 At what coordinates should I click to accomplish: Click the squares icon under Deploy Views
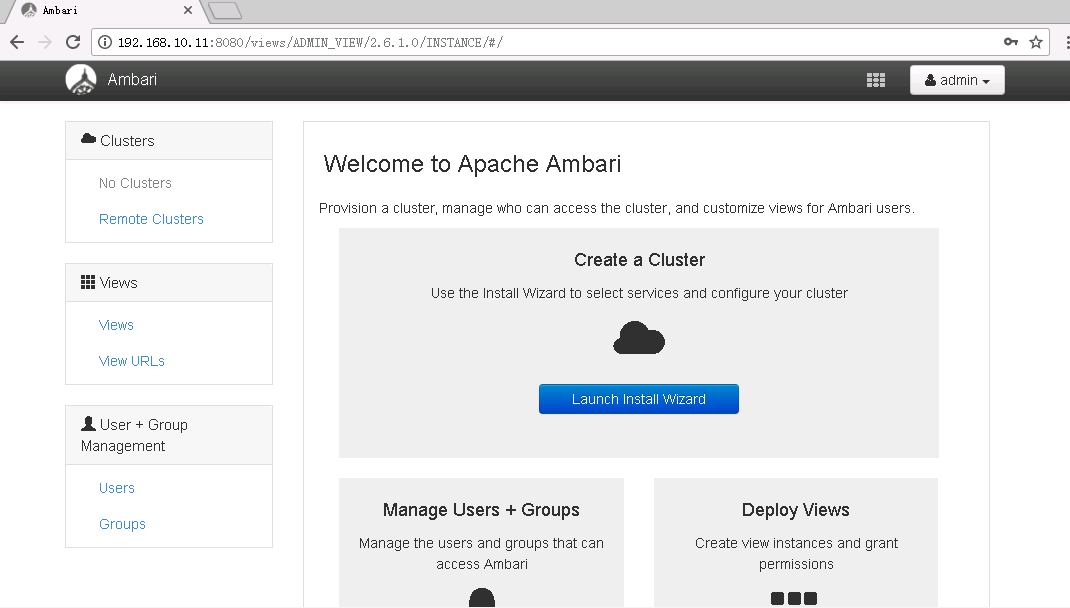(794, 598)
